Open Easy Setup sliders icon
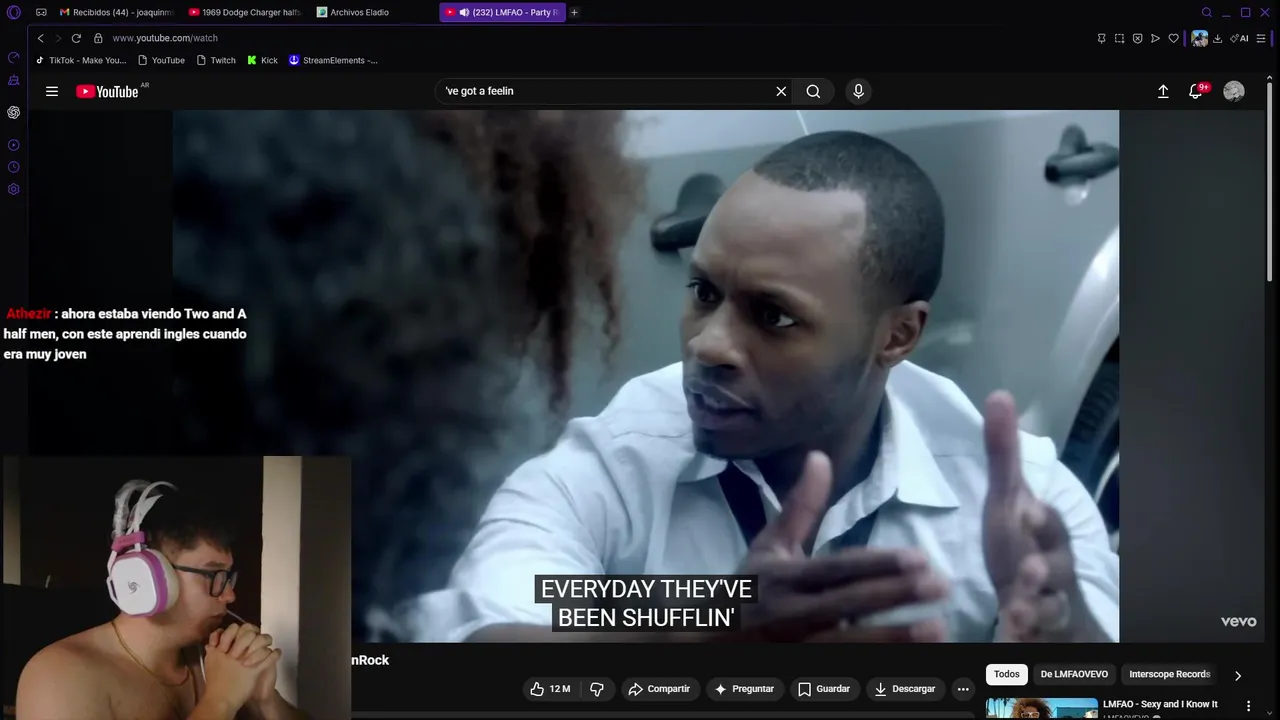This screenshot has width=1280, height=720. tap(1262, 38)
